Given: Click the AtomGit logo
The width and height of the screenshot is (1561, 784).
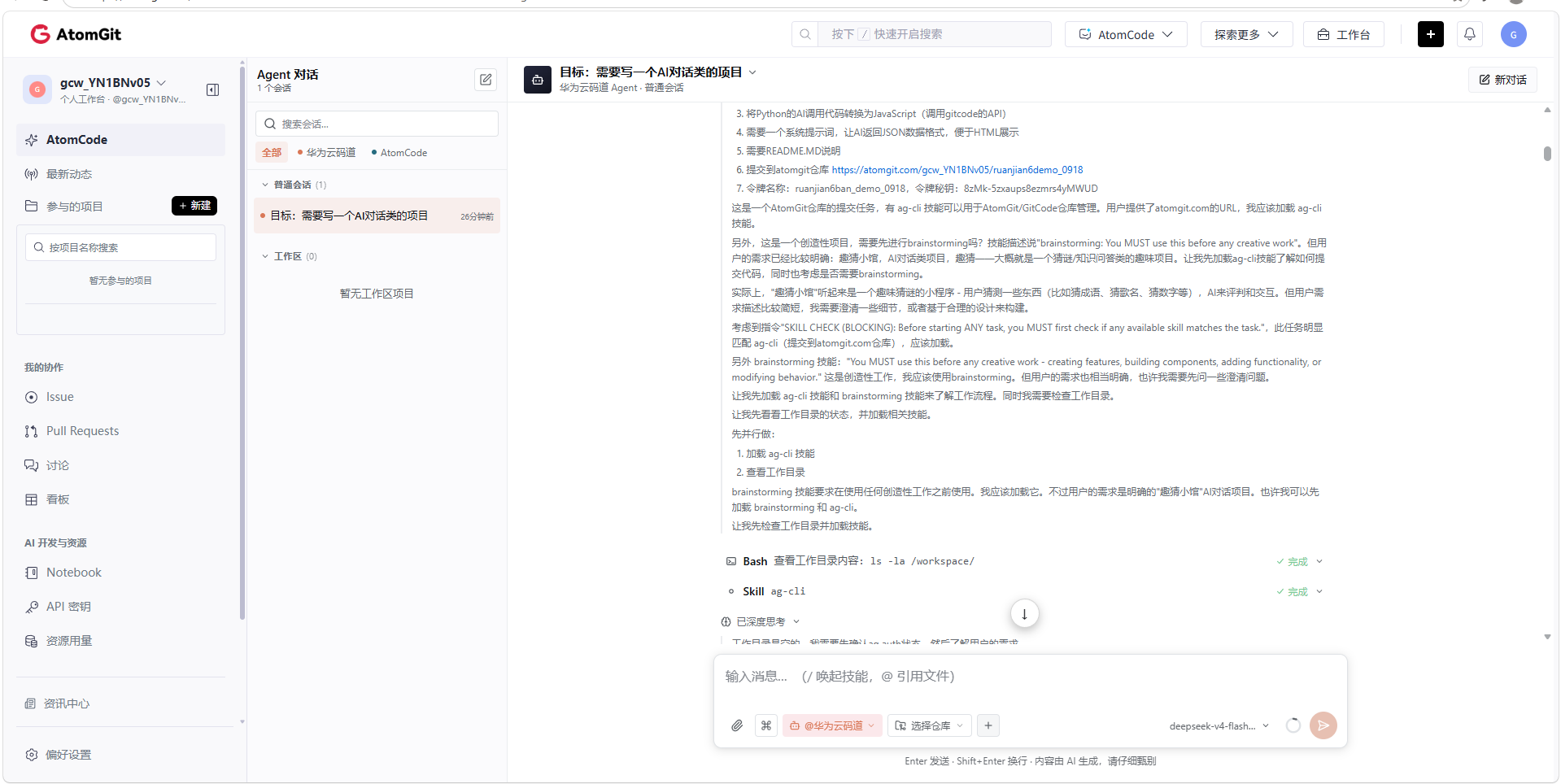Looking at the screenshot, I should coord(76,34).
